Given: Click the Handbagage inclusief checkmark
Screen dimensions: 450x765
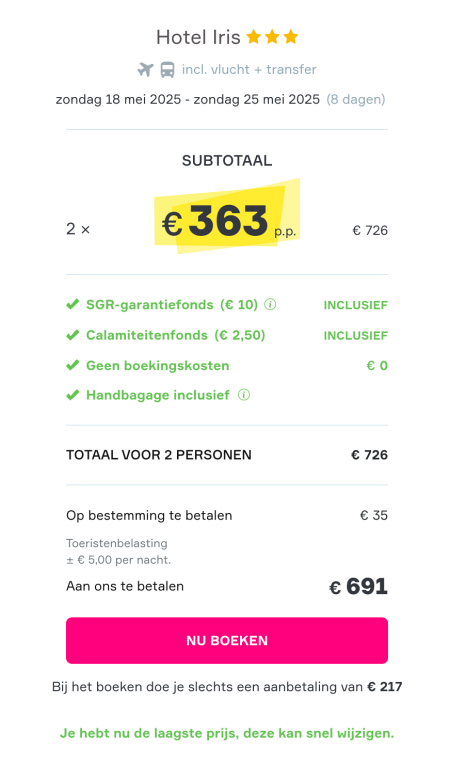Looking at the screenshot, I should [73, 395].
